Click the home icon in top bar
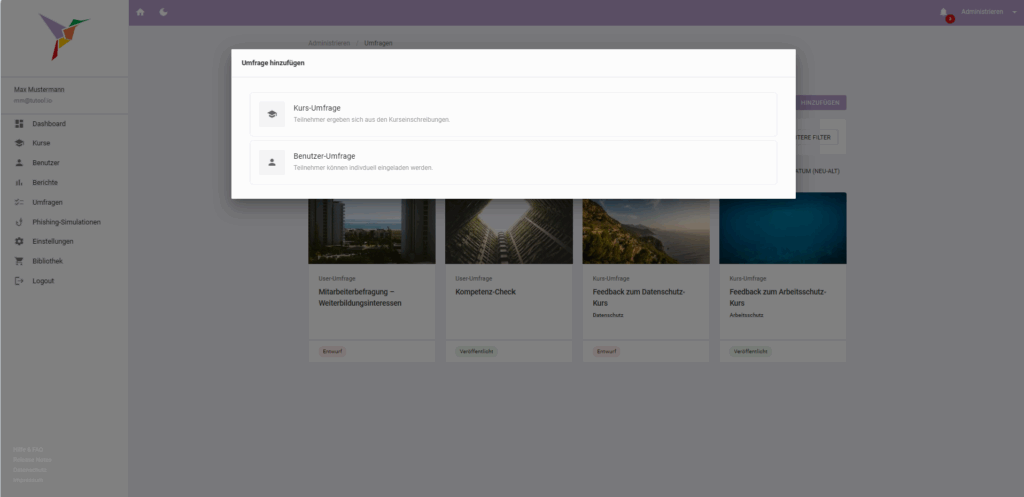Viewport: 1024px width, 497px height. click(140, 12)
